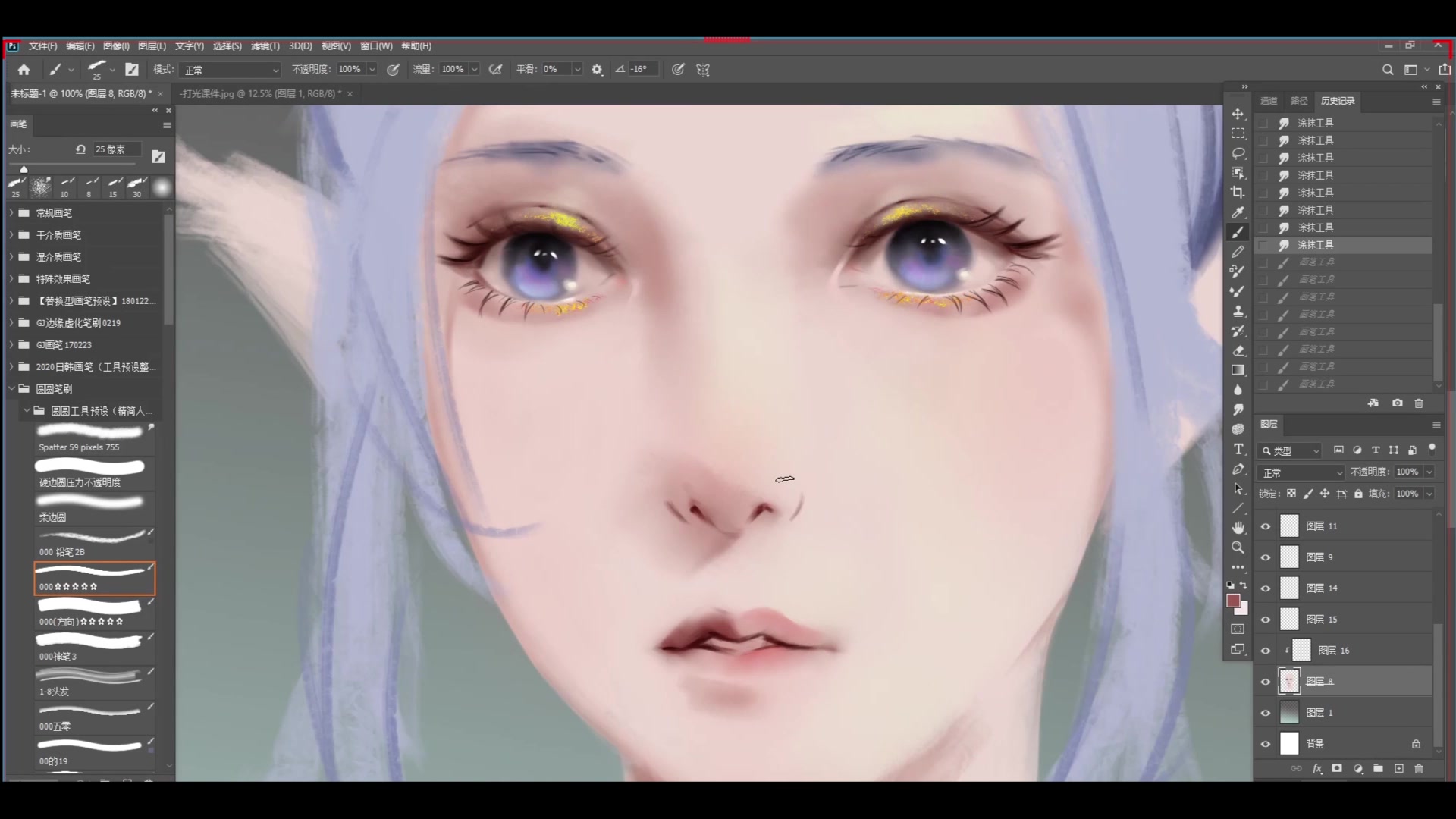Create a new layer plus icon
Viewport: 1456px width, 819px height.
click(x=1399, y=769)
